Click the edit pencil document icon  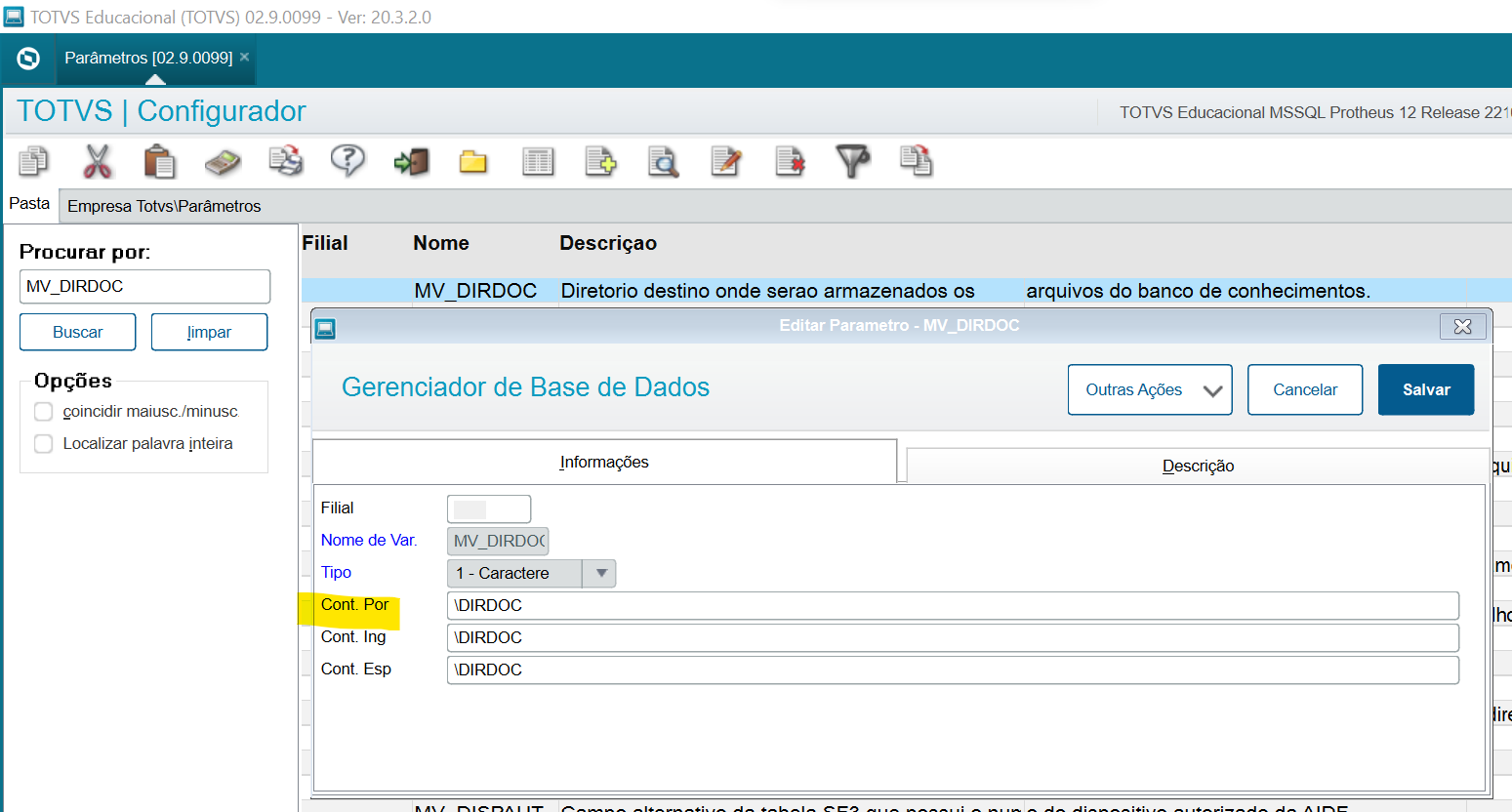tap(726, 161)
